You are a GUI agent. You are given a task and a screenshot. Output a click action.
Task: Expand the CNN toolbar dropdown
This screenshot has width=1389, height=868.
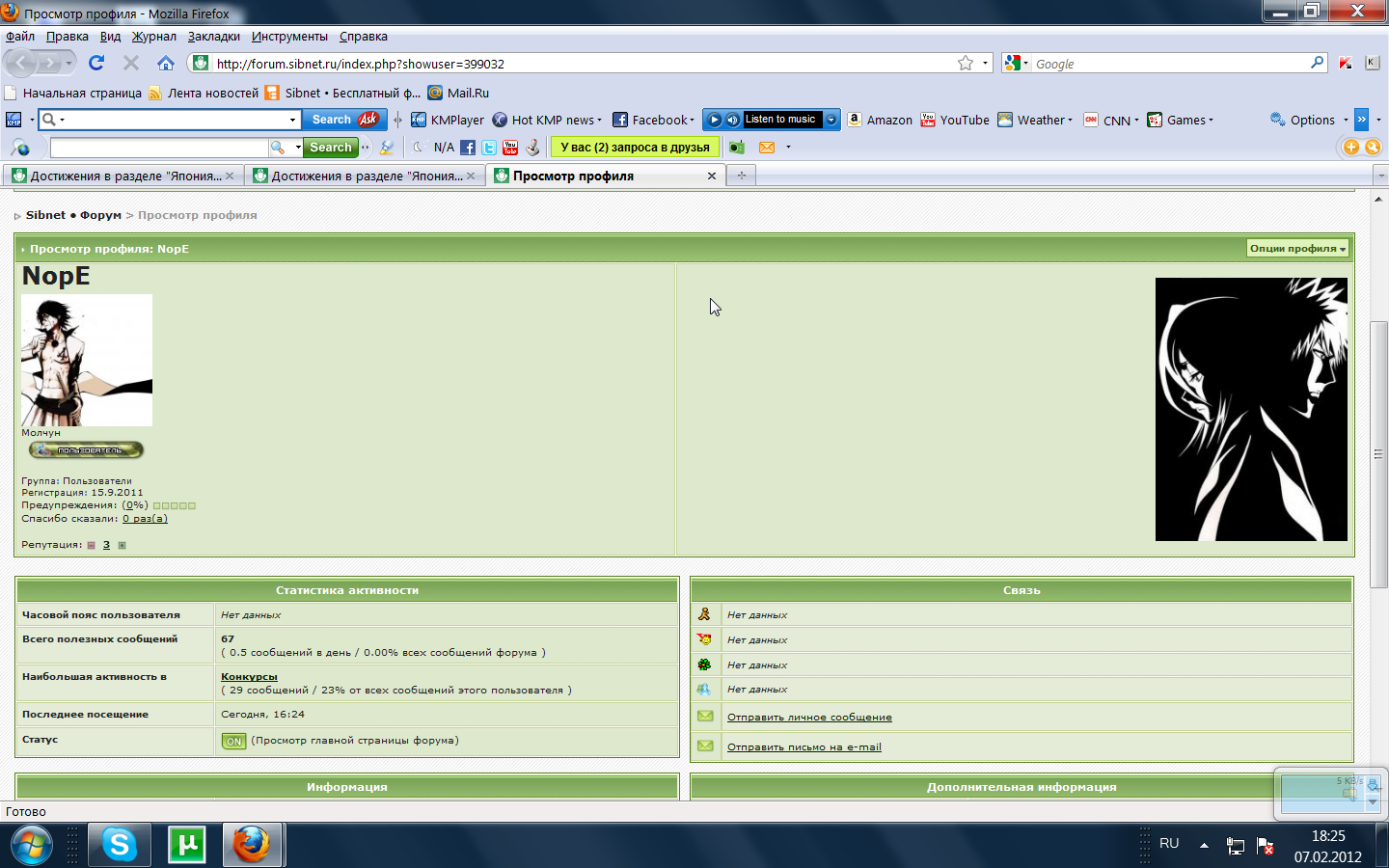[x=1136, y=121]
